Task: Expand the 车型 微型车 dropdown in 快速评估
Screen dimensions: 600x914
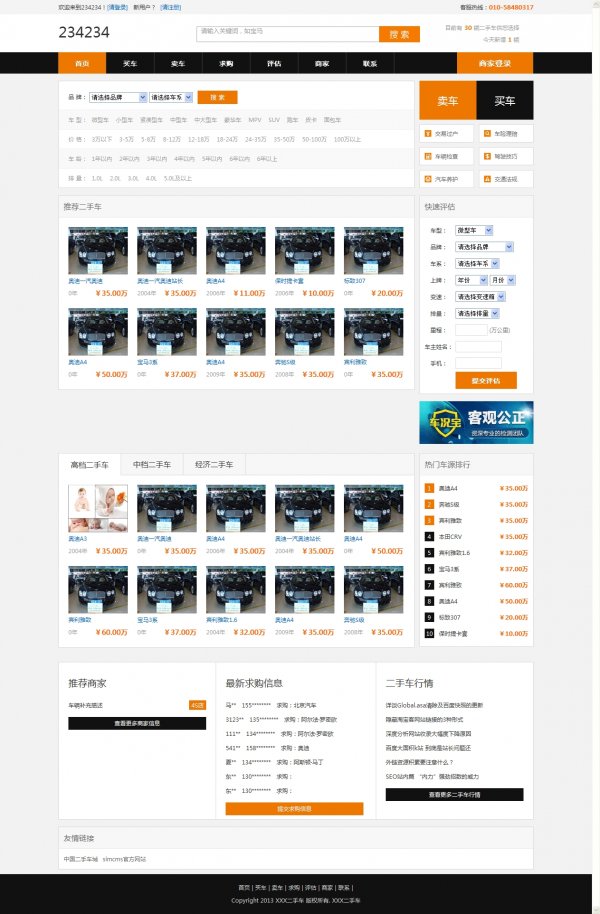Action: pos(474,230)
